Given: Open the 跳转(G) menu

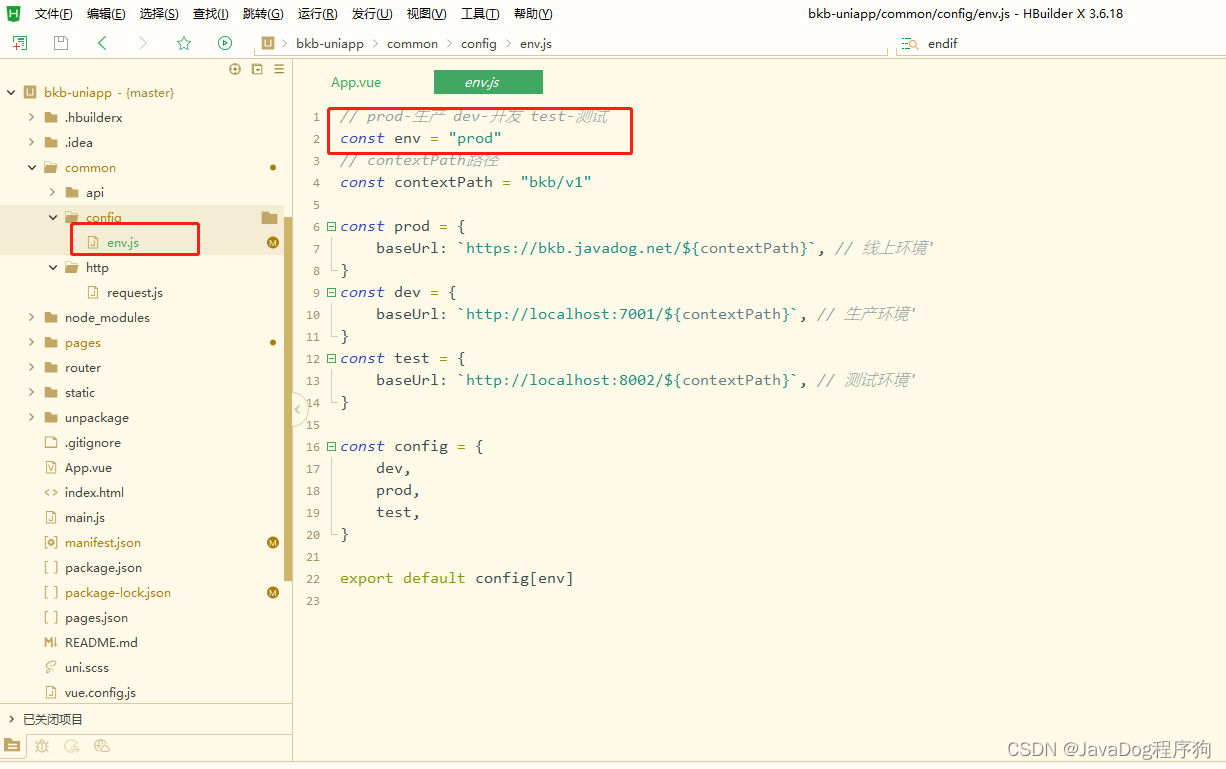Looking at the screenshot, I should tap(263, 14).
